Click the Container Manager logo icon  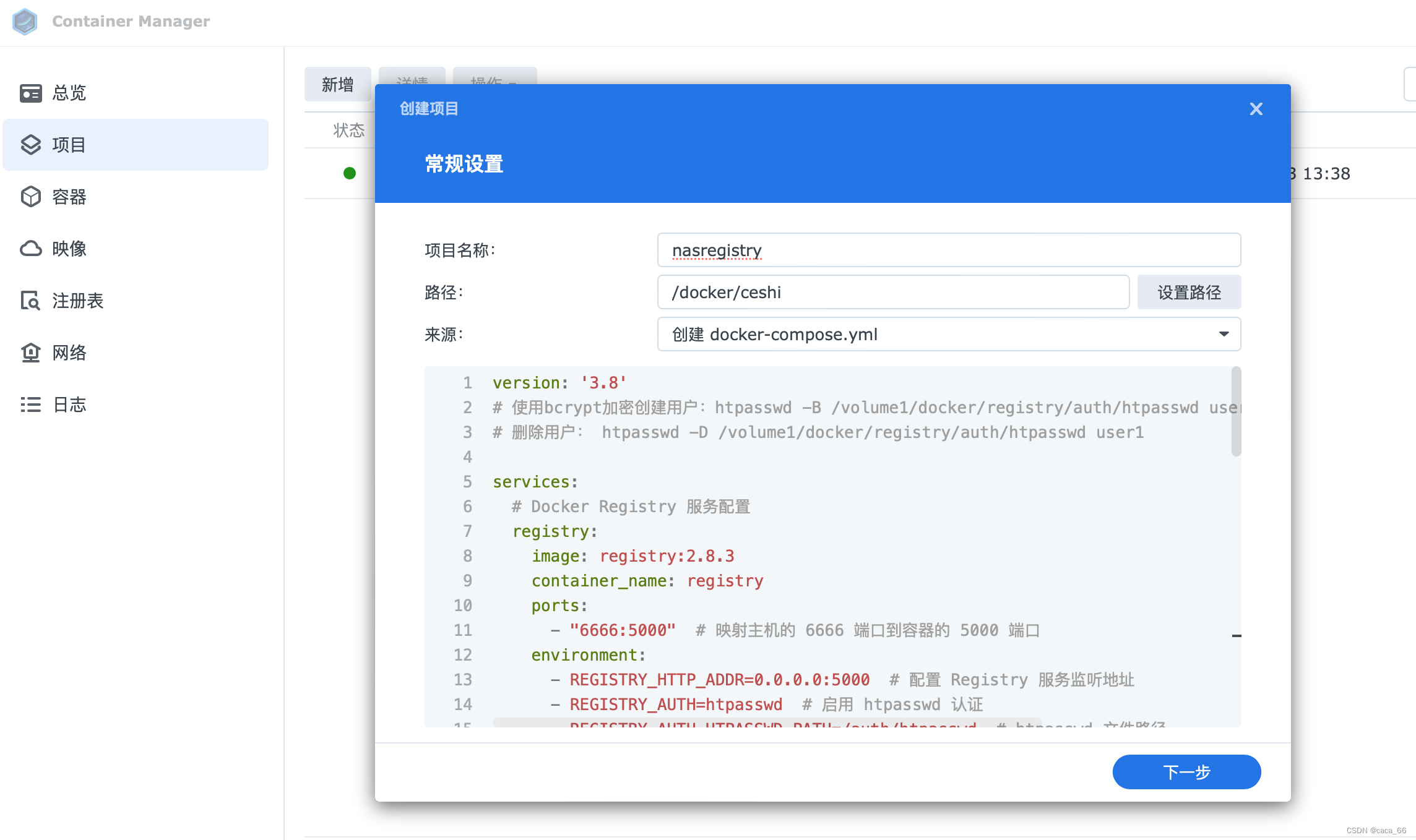[25, 22]
